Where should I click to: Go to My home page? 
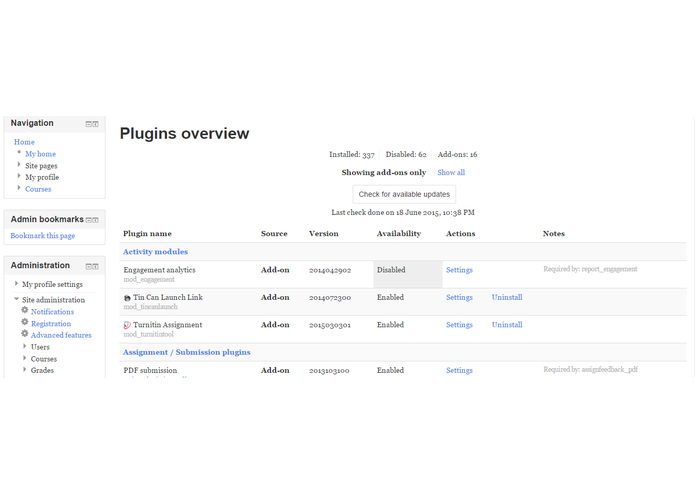40,154
